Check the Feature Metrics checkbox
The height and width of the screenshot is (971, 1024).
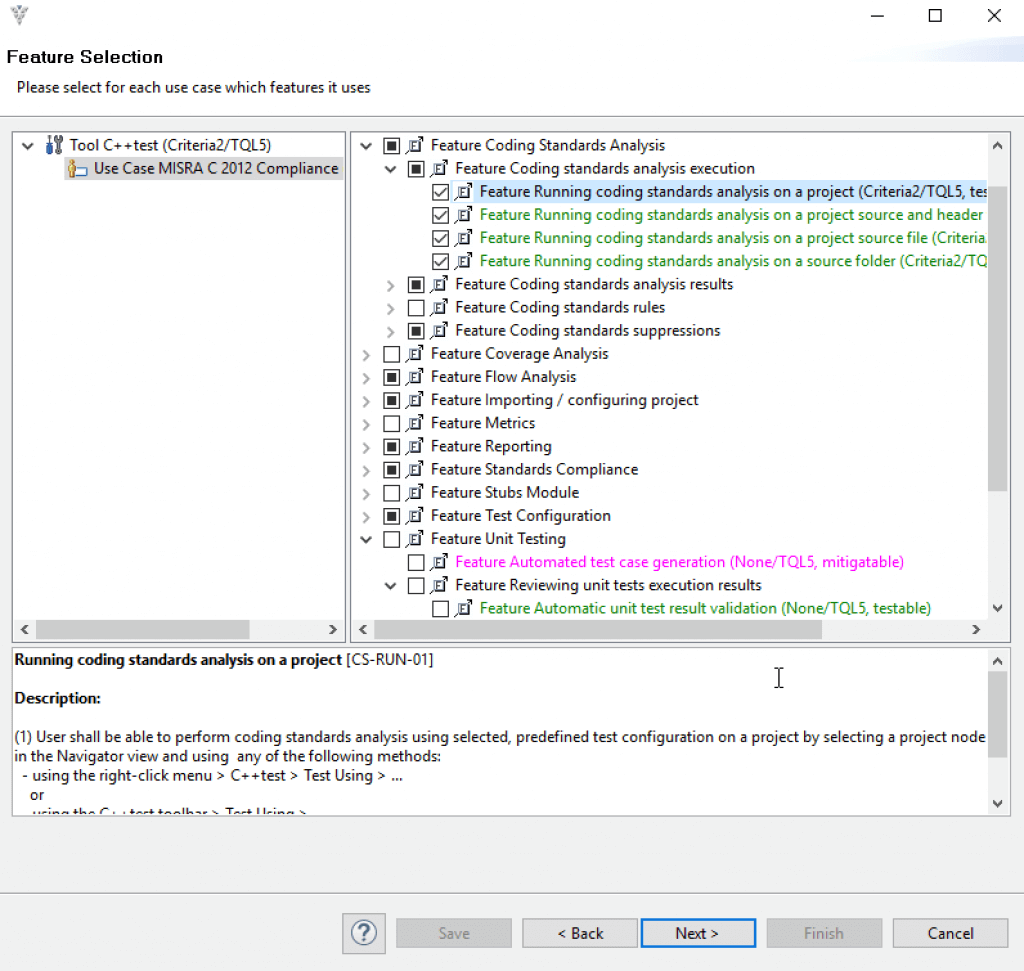[x=391, y=424]
